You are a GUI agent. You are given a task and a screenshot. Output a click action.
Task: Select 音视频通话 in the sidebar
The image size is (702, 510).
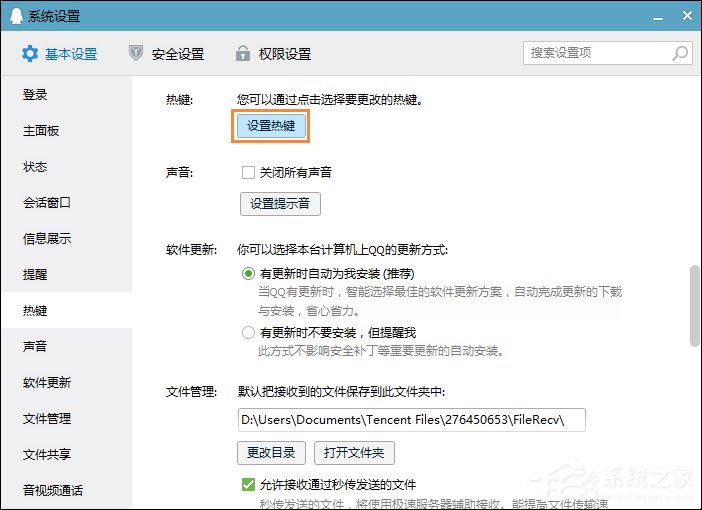(x=67, y=490)
